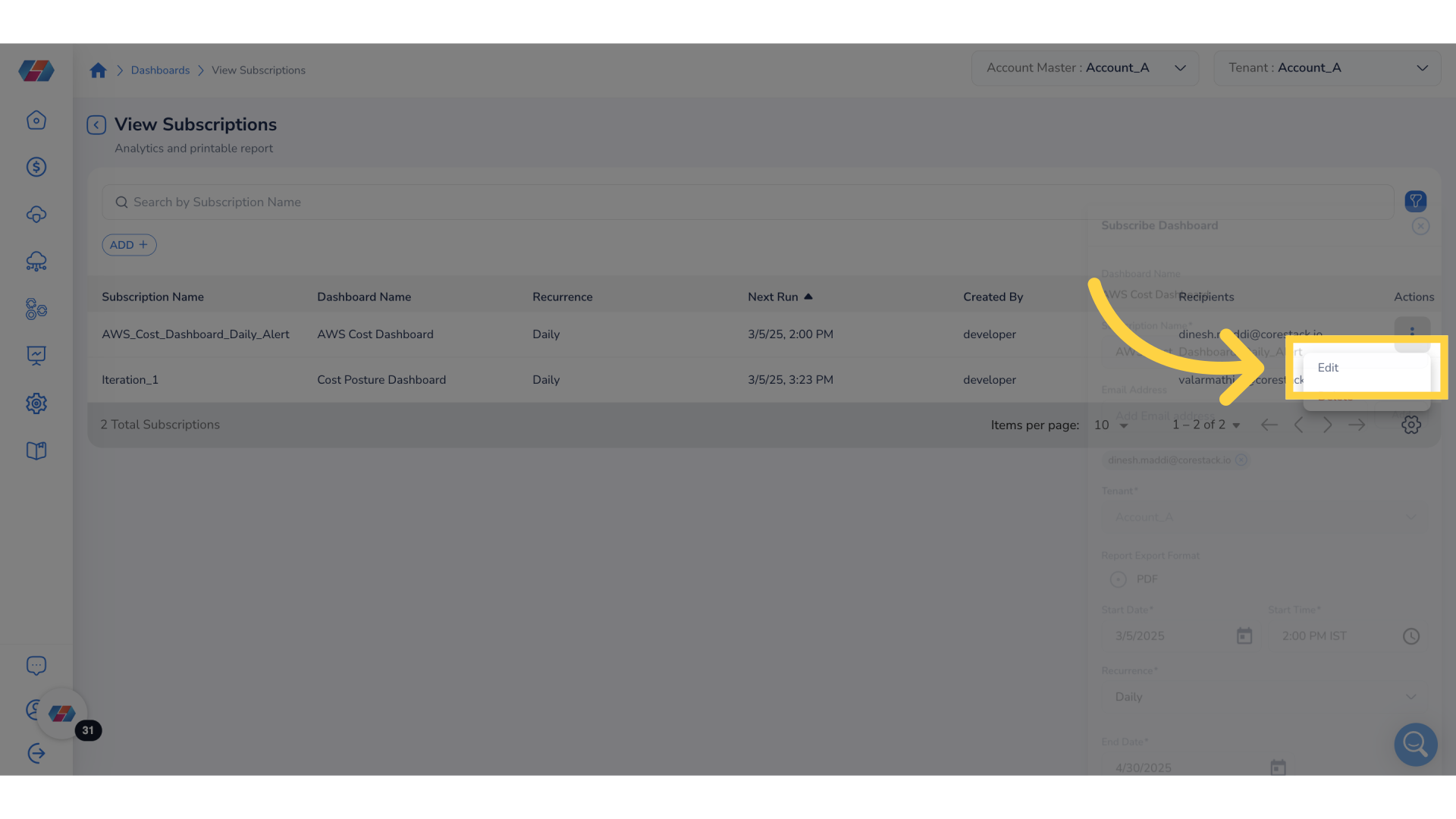Viewport: 1456px width, 819px height.
Task: Click the Cost Posture Dashboard cell
Action: [x=381, y=380]
